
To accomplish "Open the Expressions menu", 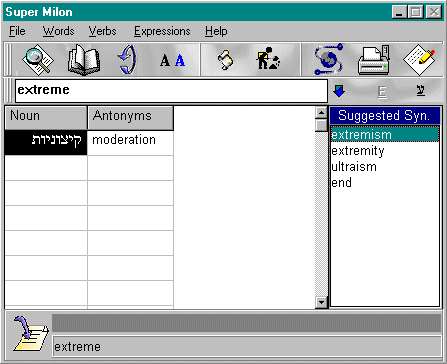I will tap(162, 31).
